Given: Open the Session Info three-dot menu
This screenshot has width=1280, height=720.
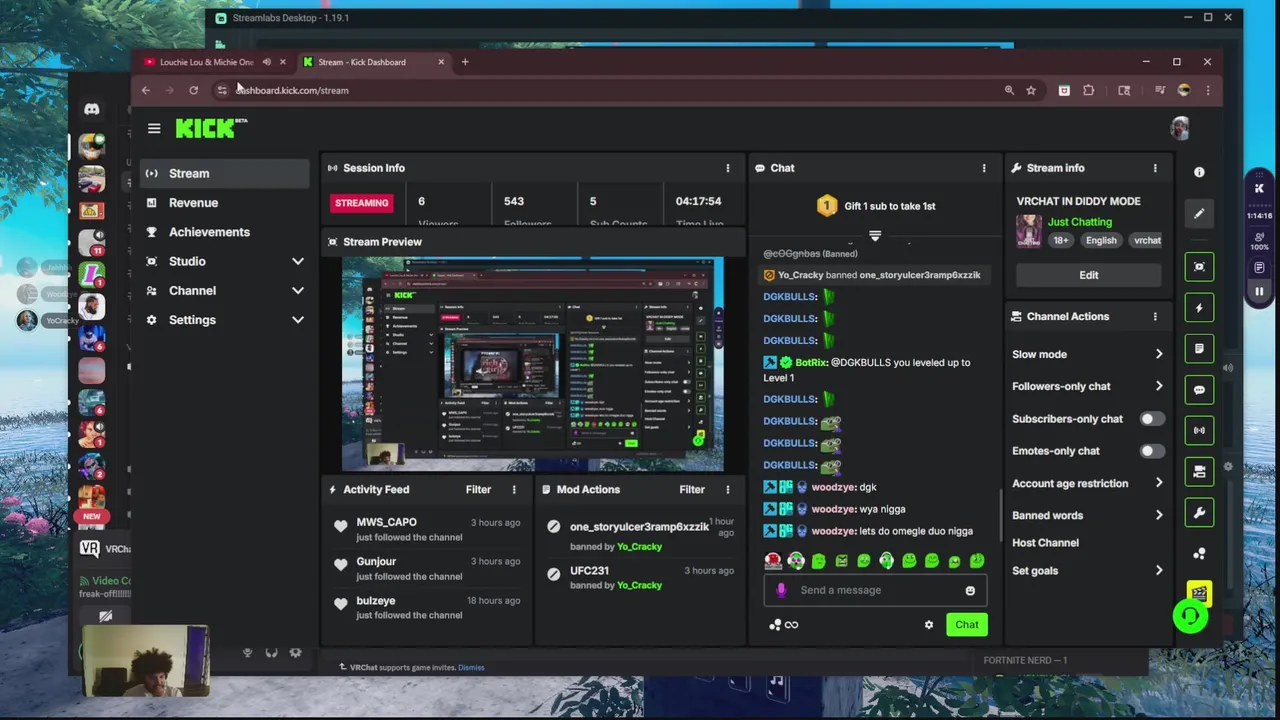Looking at the screenshot, I should pyautogui.click(x=728, y=168).
